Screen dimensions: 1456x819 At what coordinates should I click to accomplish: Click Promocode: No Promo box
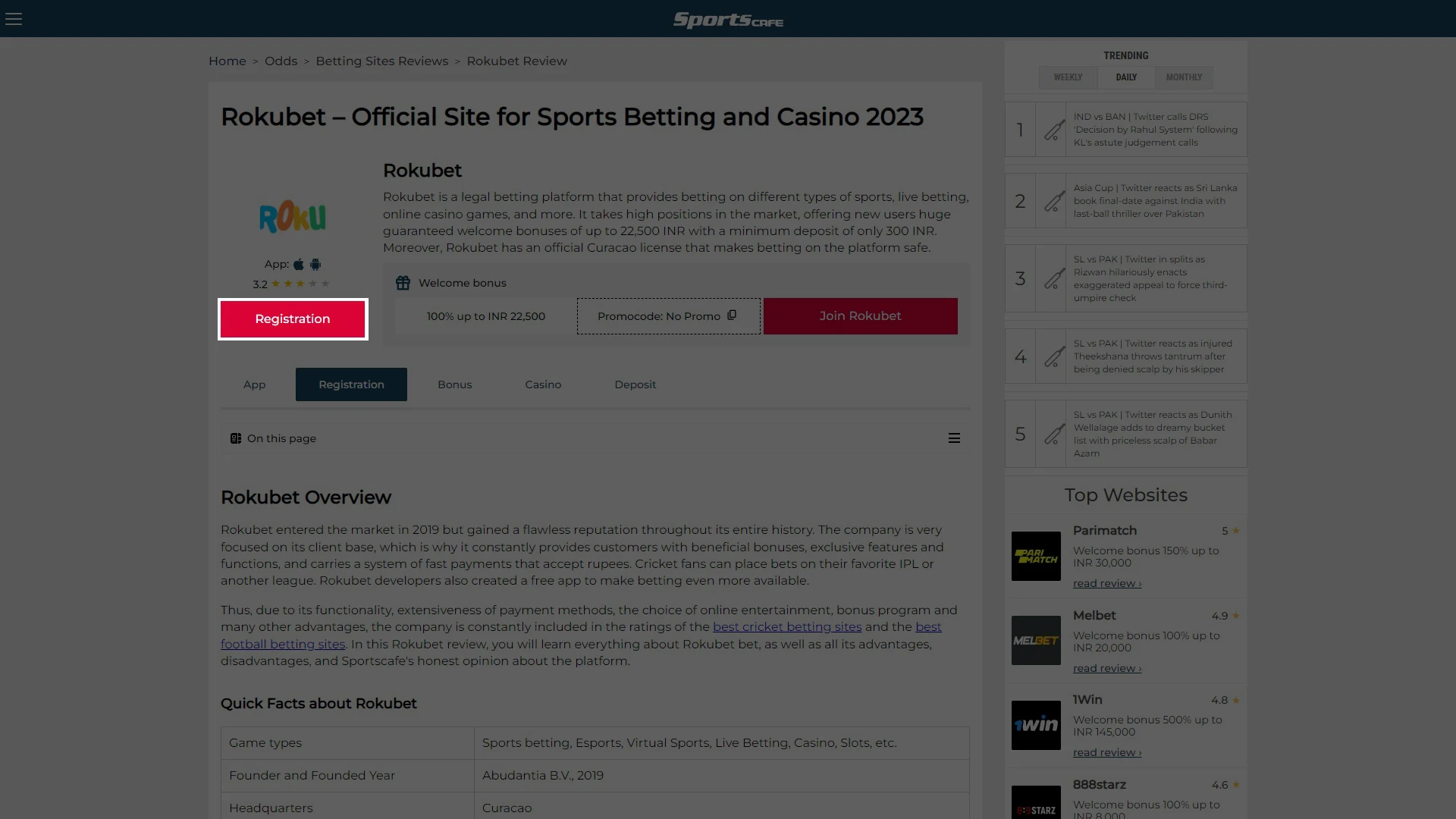[668, 316]
